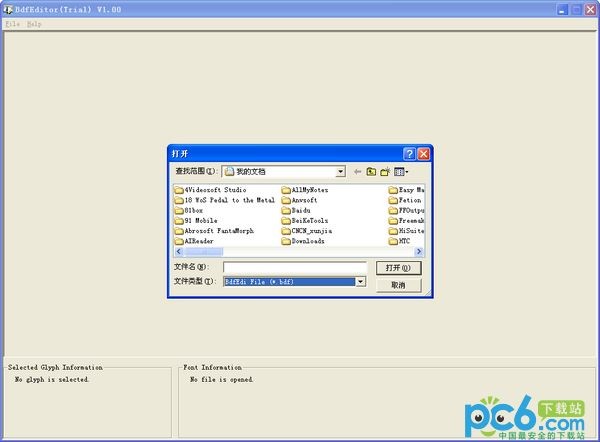The height and width of the screenshot is (442, 600).
Task: Open the Help menu
Action: 35,23
